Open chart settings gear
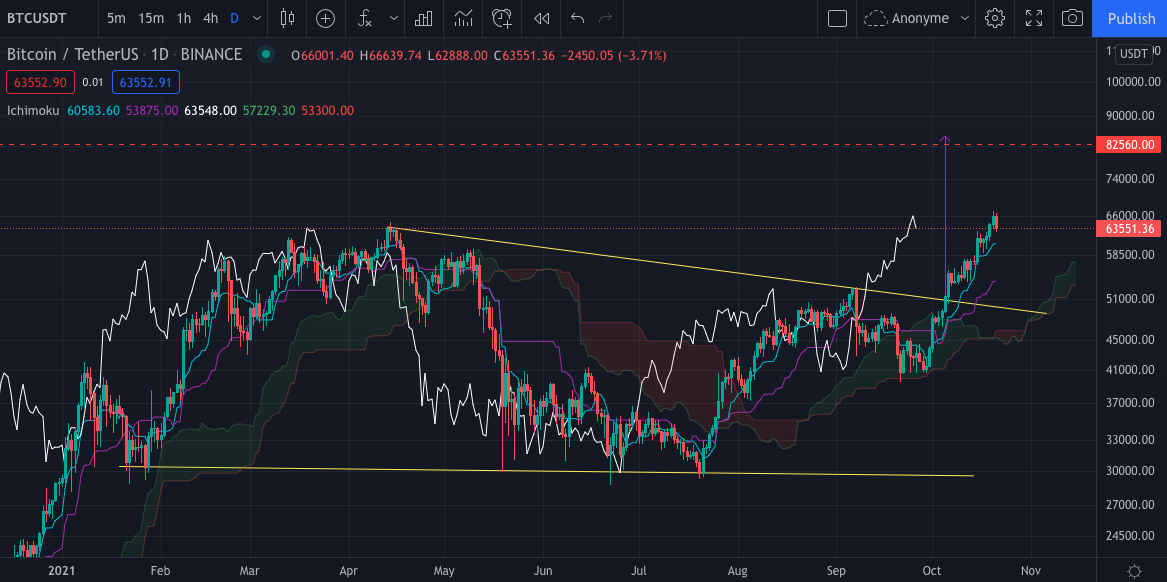 (994, 18)
